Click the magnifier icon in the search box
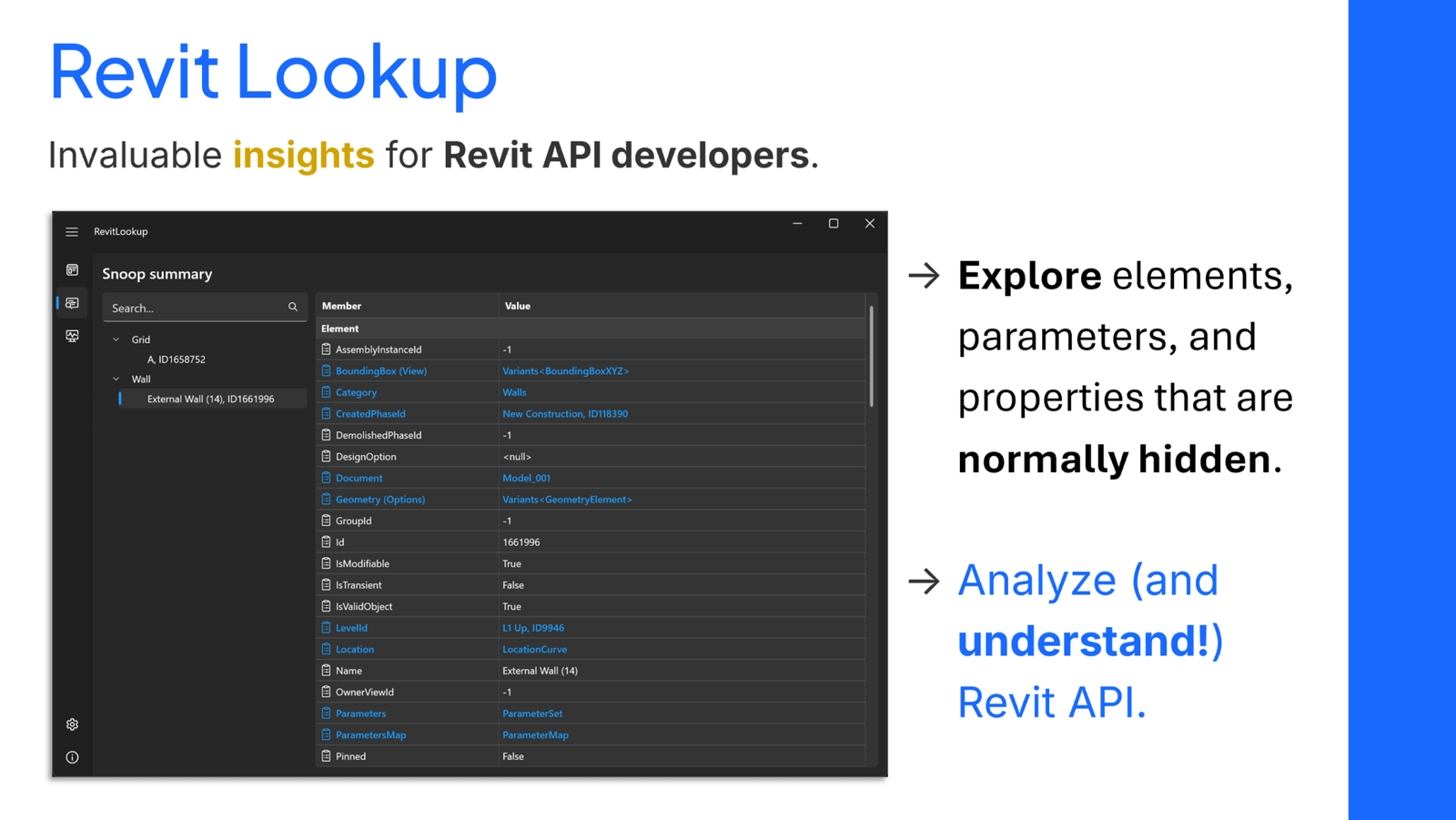 (293, 307)
